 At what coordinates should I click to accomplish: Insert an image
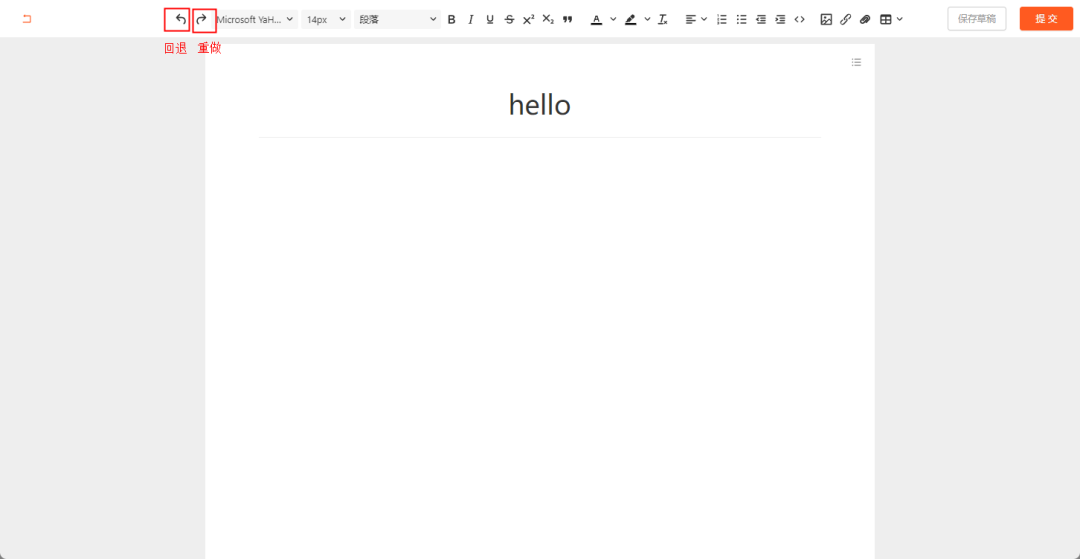pyautogui.click(x=826, y=19)
